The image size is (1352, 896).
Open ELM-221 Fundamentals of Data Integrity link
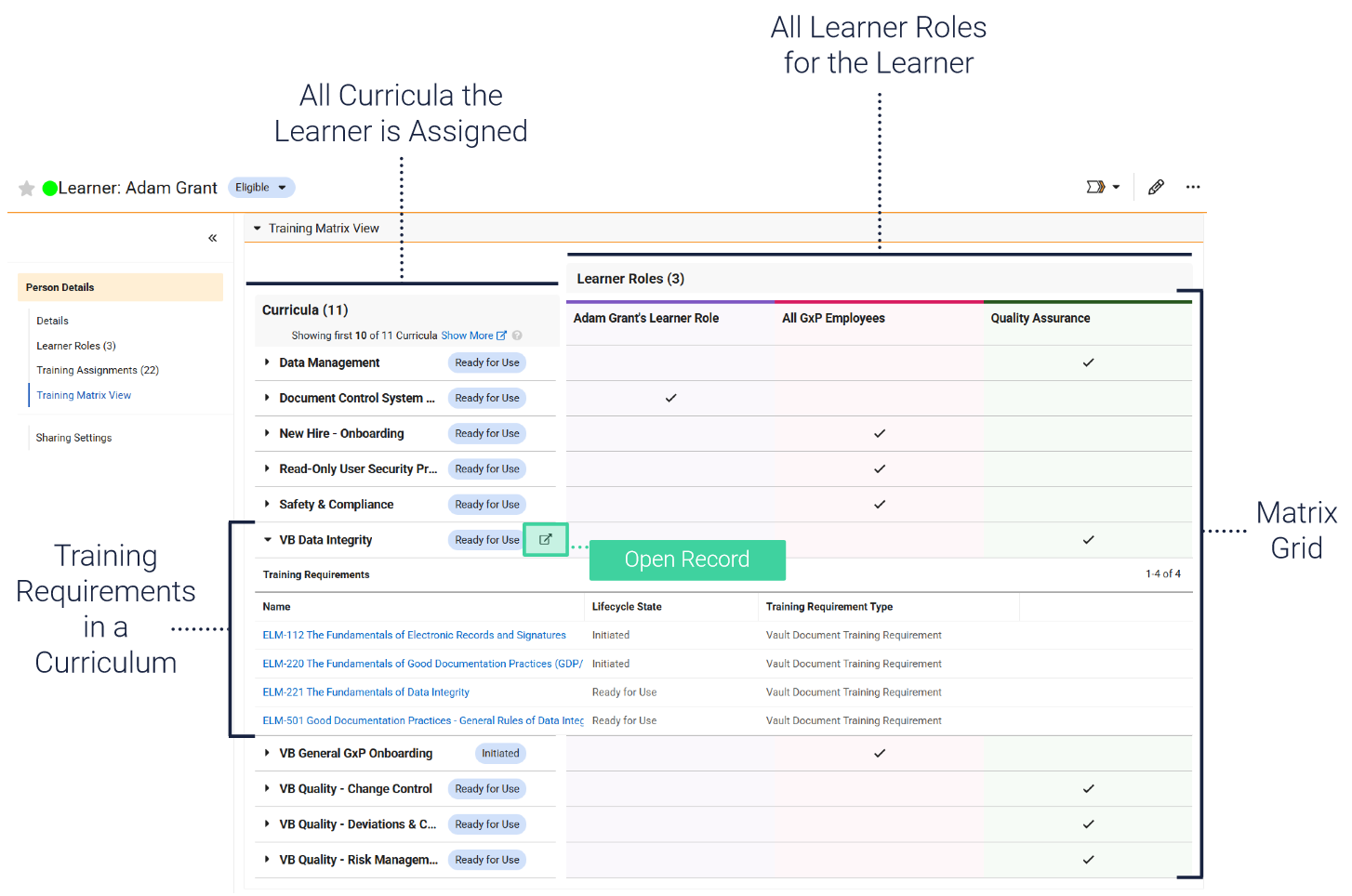click(365, 692)
